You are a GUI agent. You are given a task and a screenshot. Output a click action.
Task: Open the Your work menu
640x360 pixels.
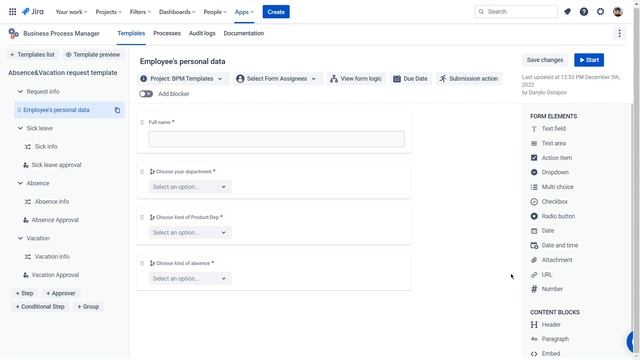[x=71, y=12]
